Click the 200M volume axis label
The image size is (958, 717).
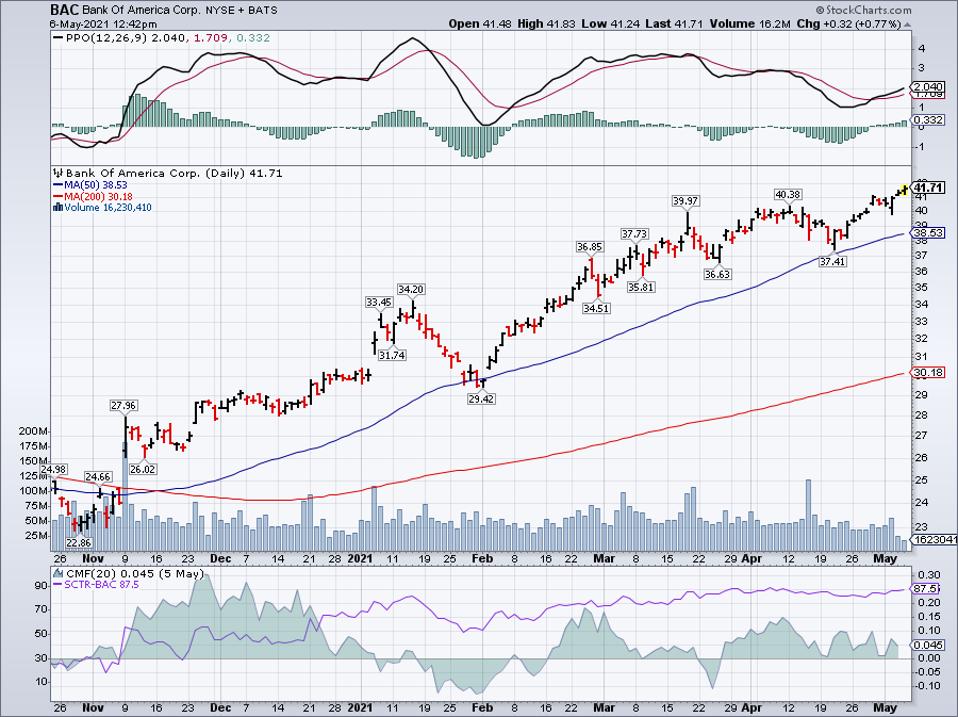click(x=34, y=431)
